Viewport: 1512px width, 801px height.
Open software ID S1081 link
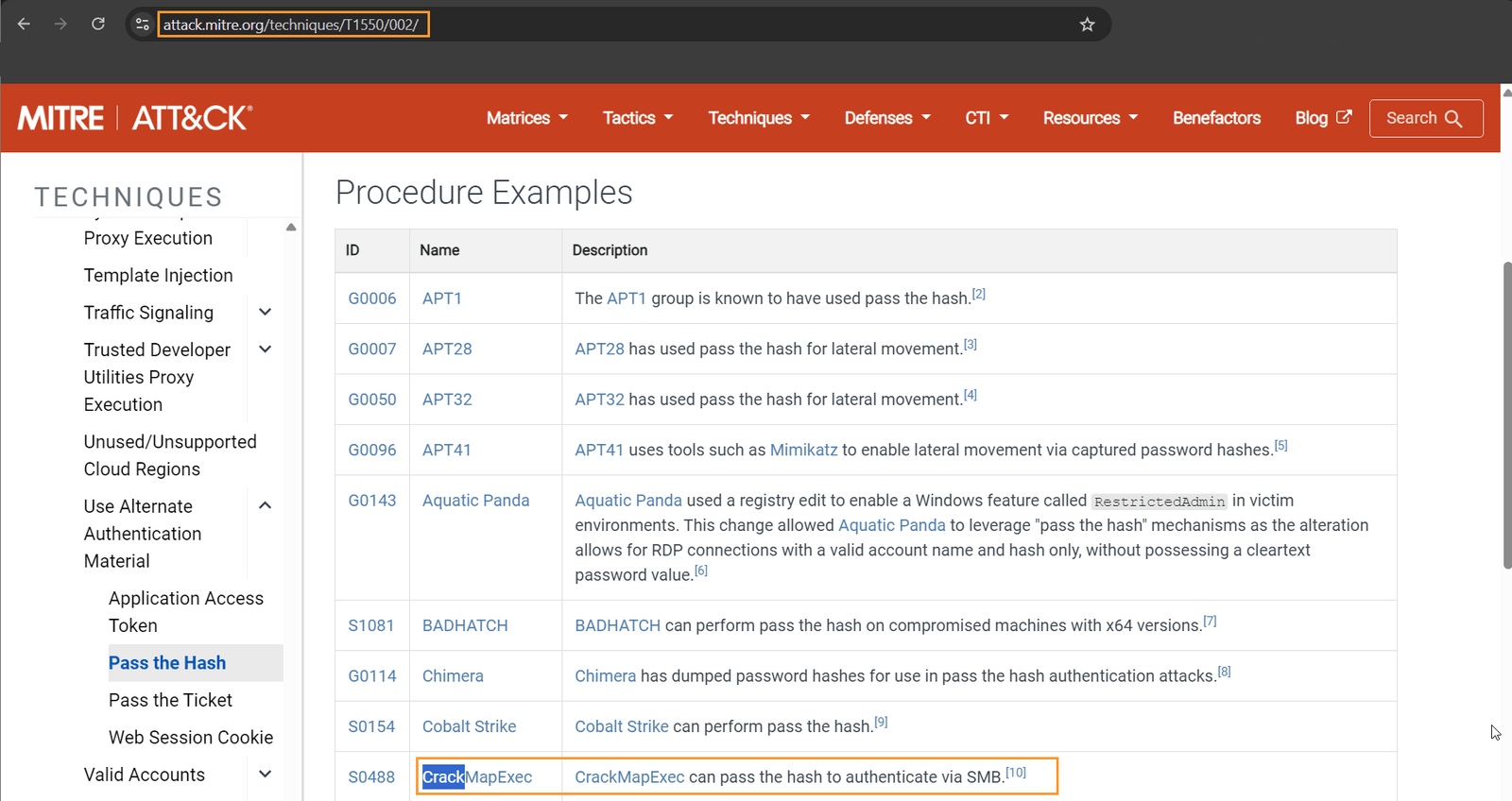point(370,625)
